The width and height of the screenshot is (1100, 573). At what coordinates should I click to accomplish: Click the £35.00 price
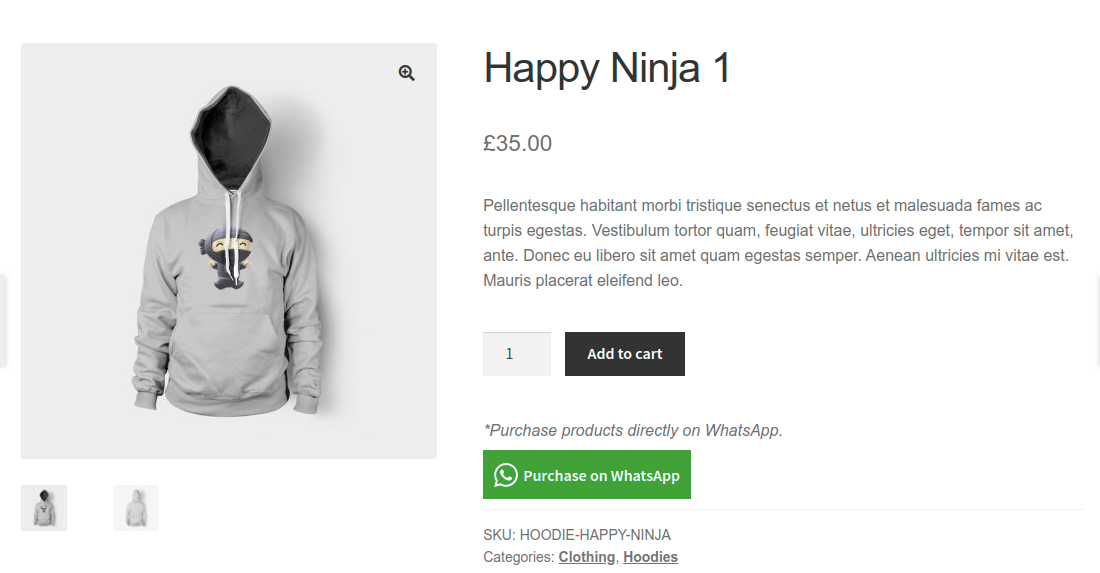click(x=517, y=143)
